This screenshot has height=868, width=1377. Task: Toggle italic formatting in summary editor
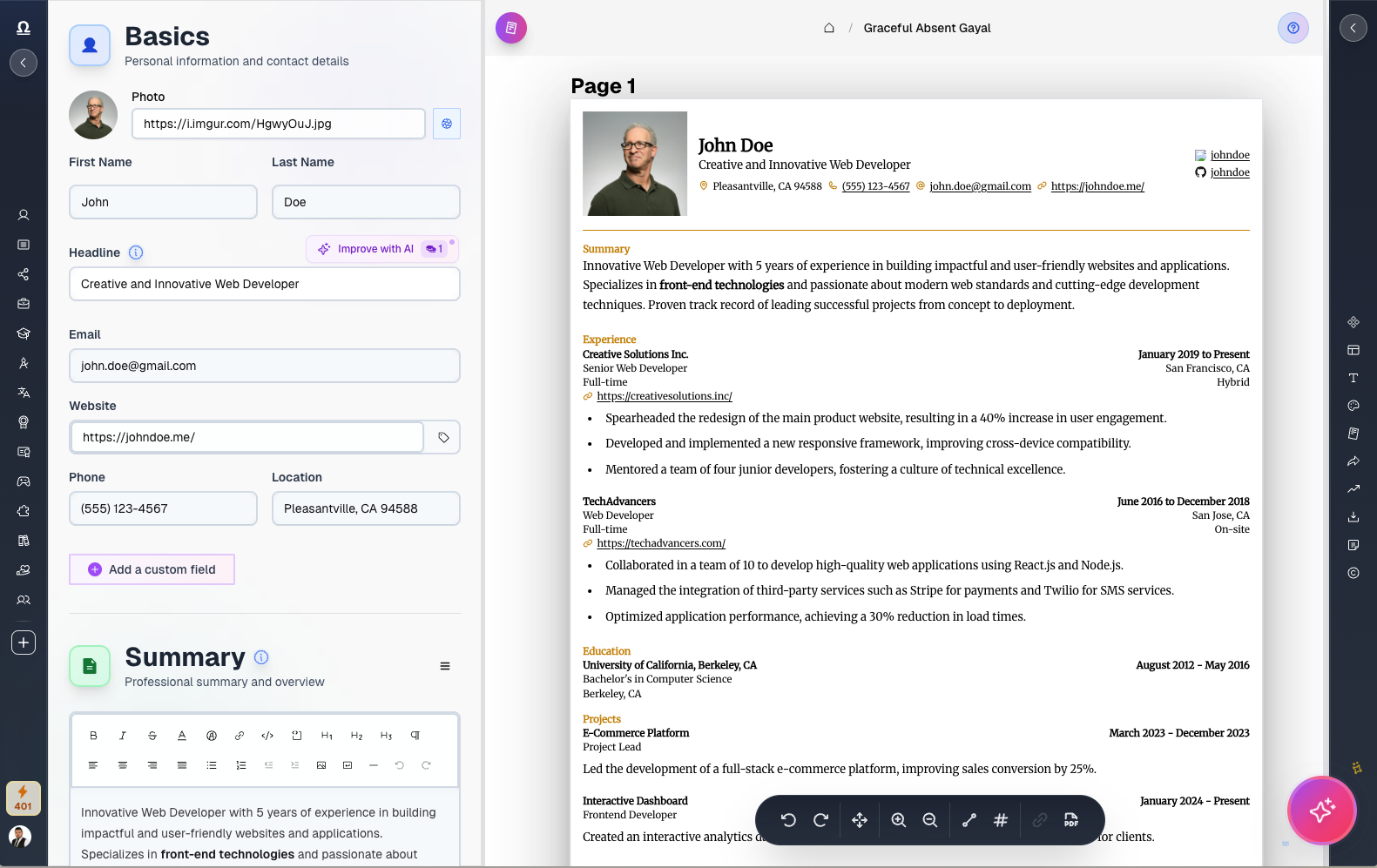[x=123, y=736]
